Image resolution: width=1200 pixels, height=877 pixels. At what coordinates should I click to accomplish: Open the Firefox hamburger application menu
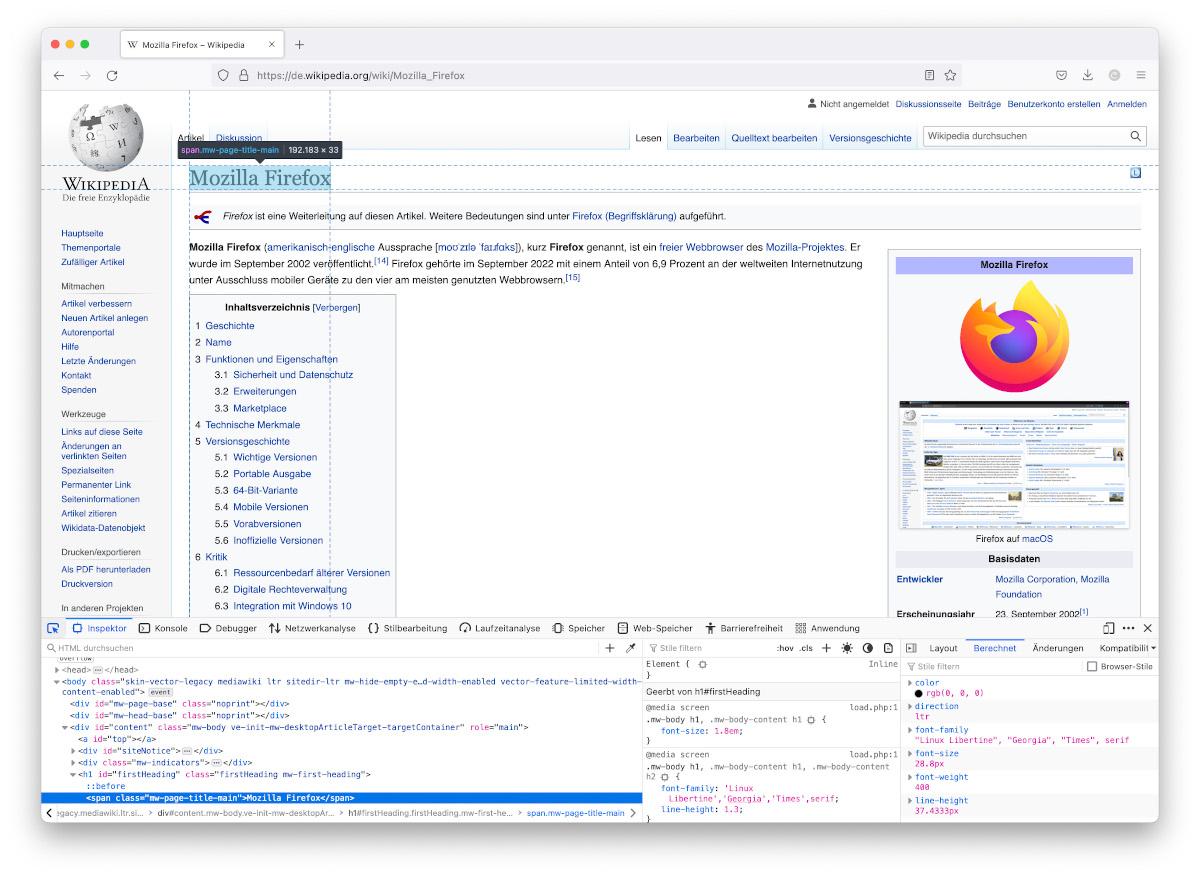click(1141, 75)
